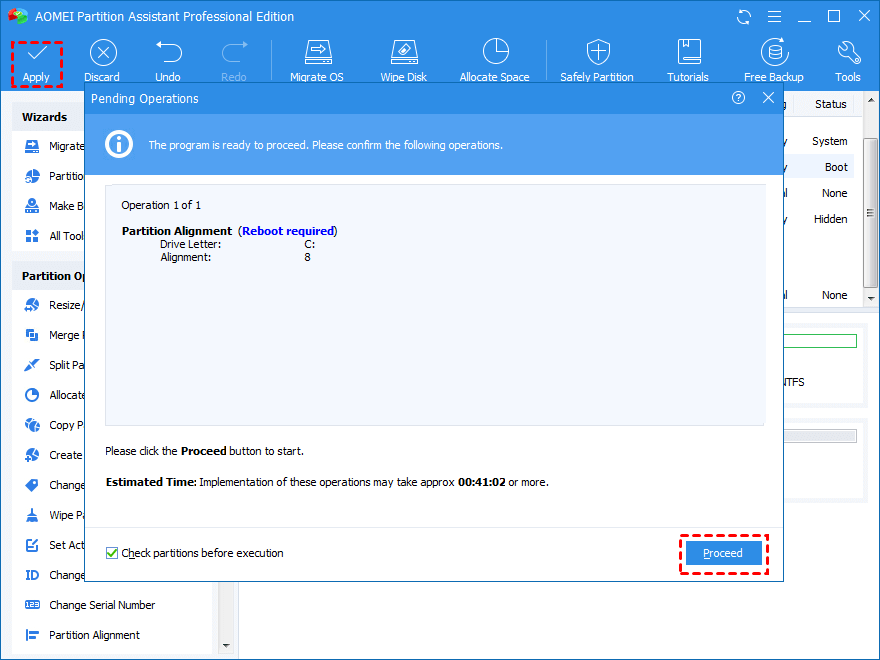Select the Change ID operation in sidebar

[x=54, y=575]
